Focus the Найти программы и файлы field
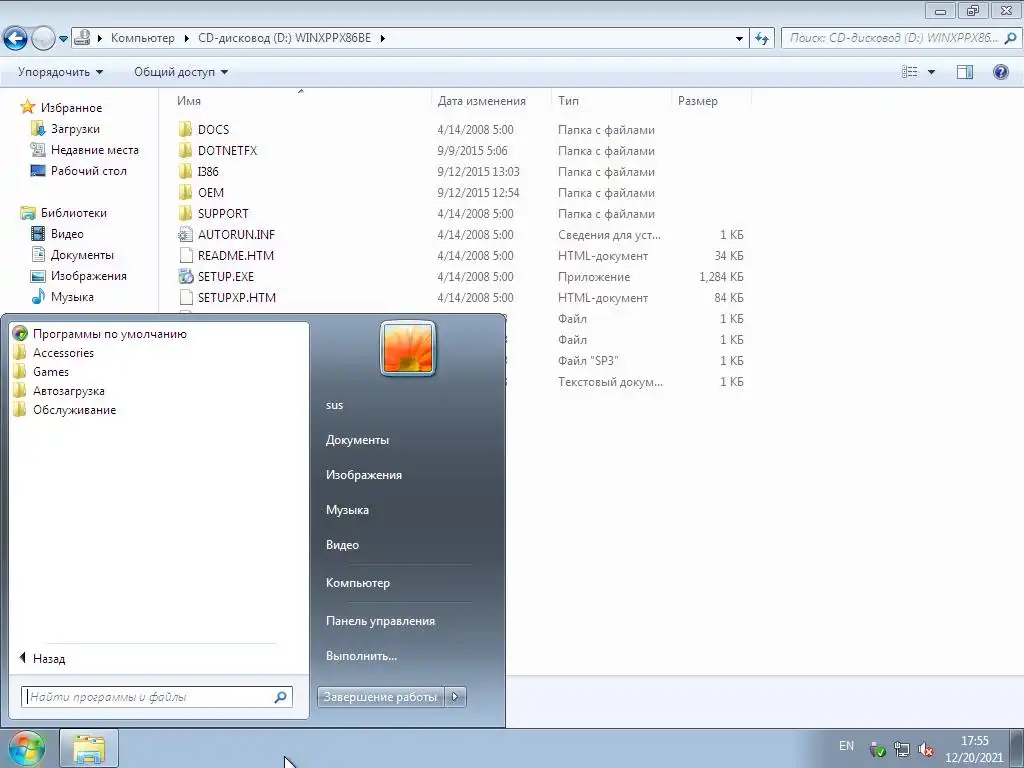Viewport: 1024px width, 768px height. point(157,697)
